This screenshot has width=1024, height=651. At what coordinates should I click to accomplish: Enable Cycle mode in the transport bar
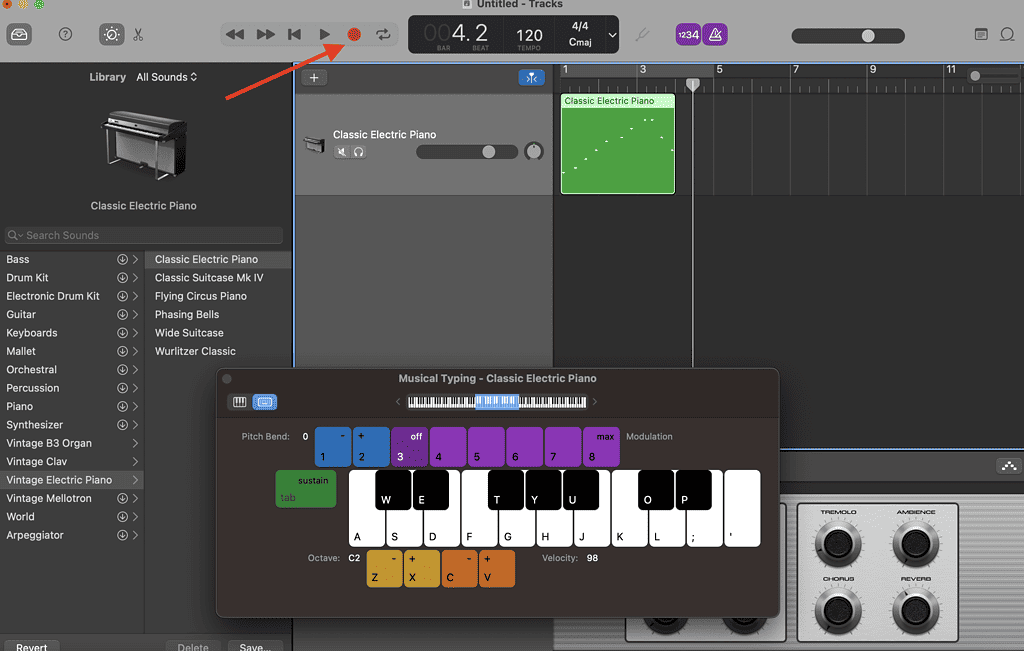[x=383, y=33]
